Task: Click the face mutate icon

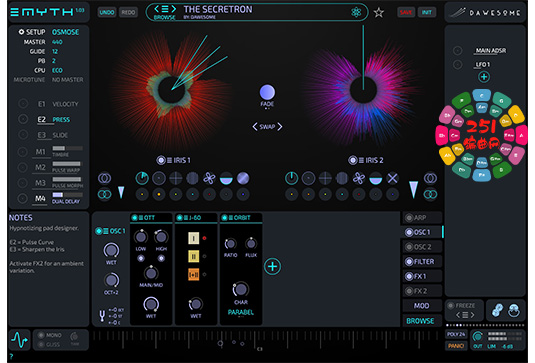Action: [514, 310]
